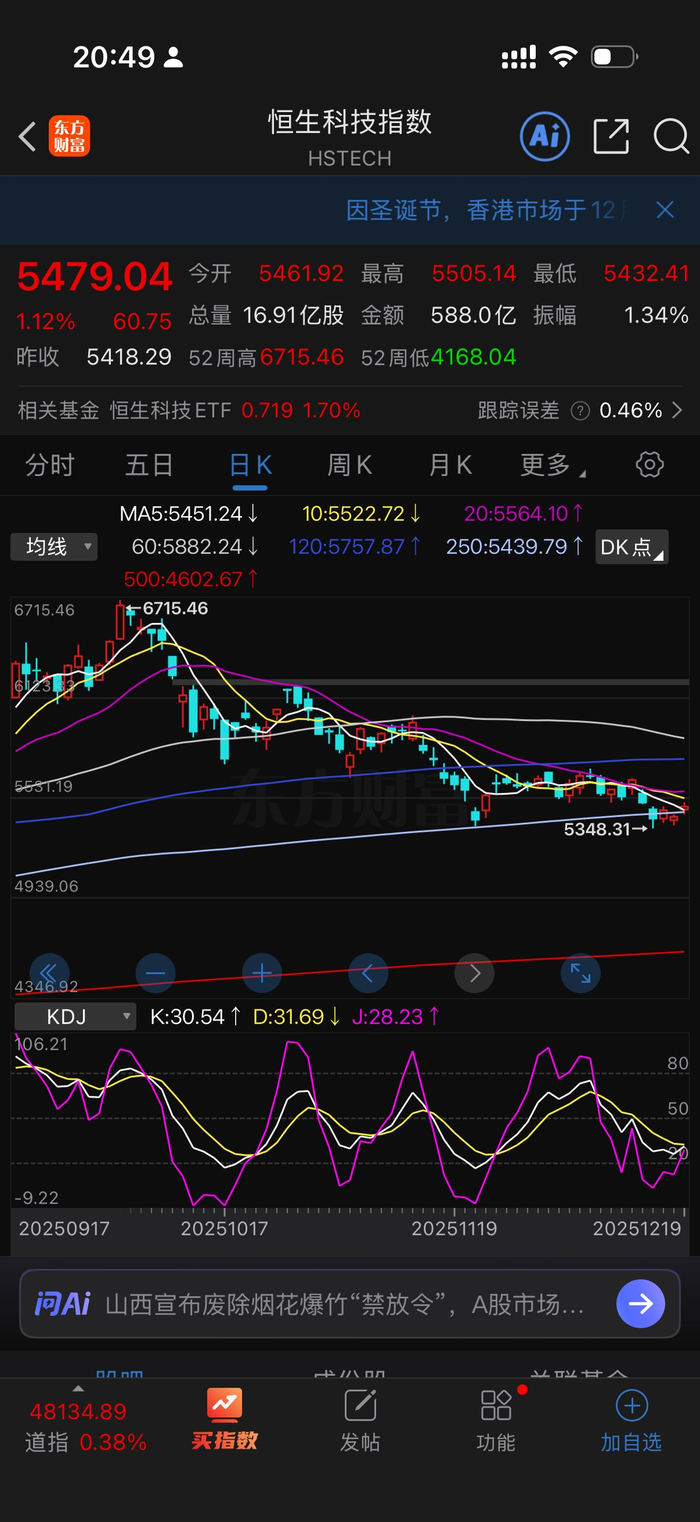Tap the share icon in header

(x=611, y=136)
